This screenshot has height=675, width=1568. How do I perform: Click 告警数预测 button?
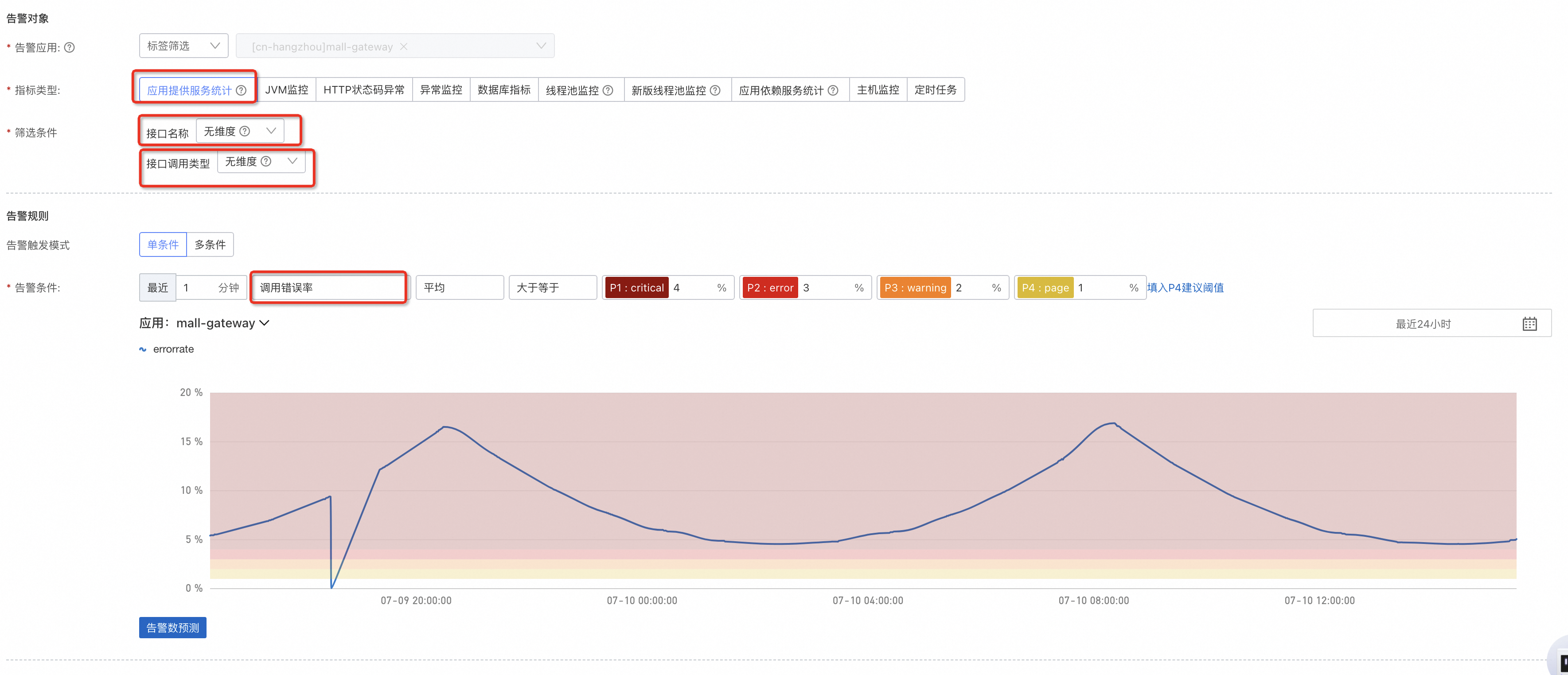point(173,628)
